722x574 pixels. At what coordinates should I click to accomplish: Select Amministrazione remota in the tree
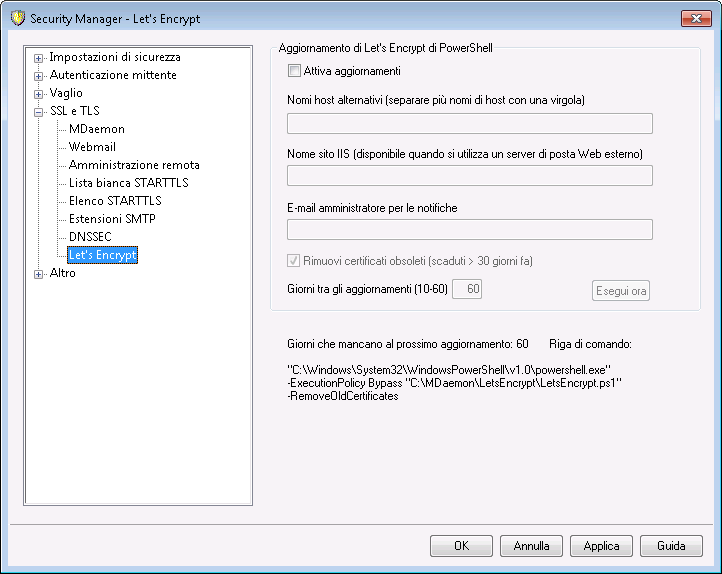[134, 165]
